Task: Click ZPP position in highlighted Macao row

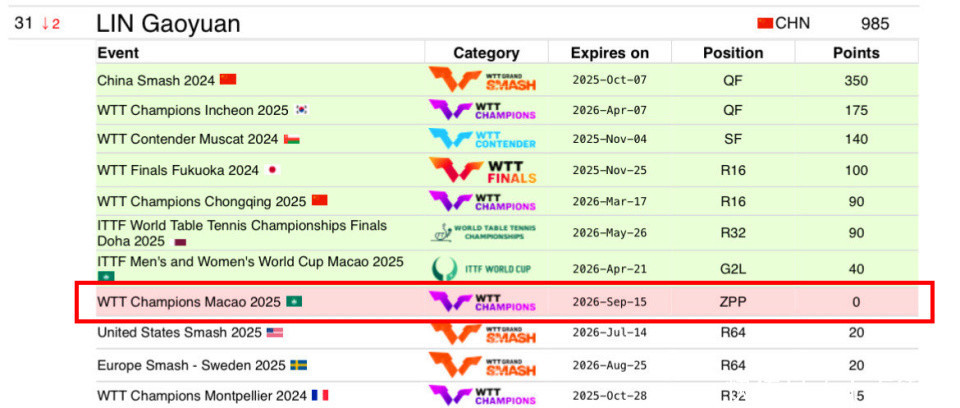Action: coord(733,301)
